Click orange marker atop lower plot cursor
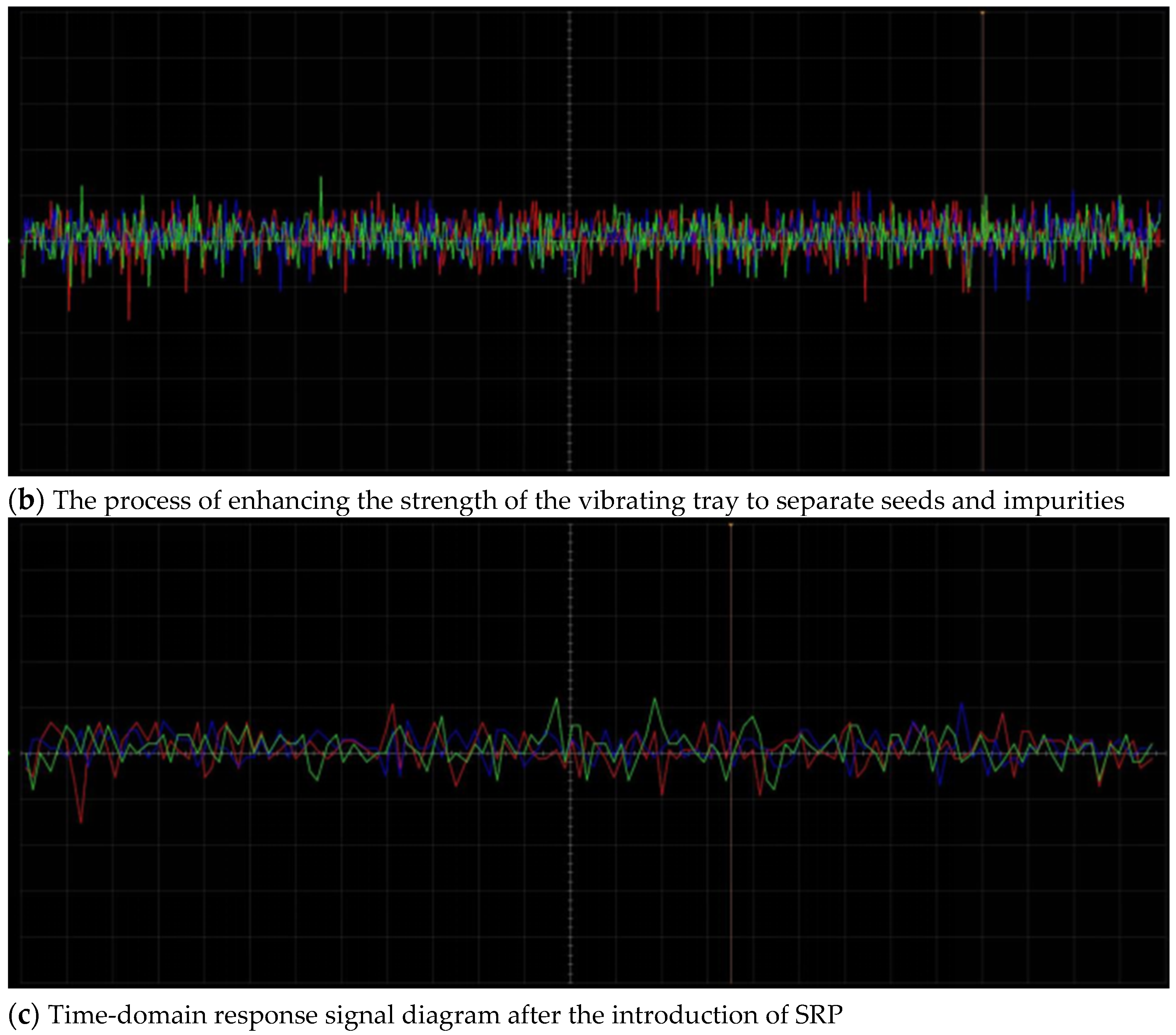 (730, 525)
